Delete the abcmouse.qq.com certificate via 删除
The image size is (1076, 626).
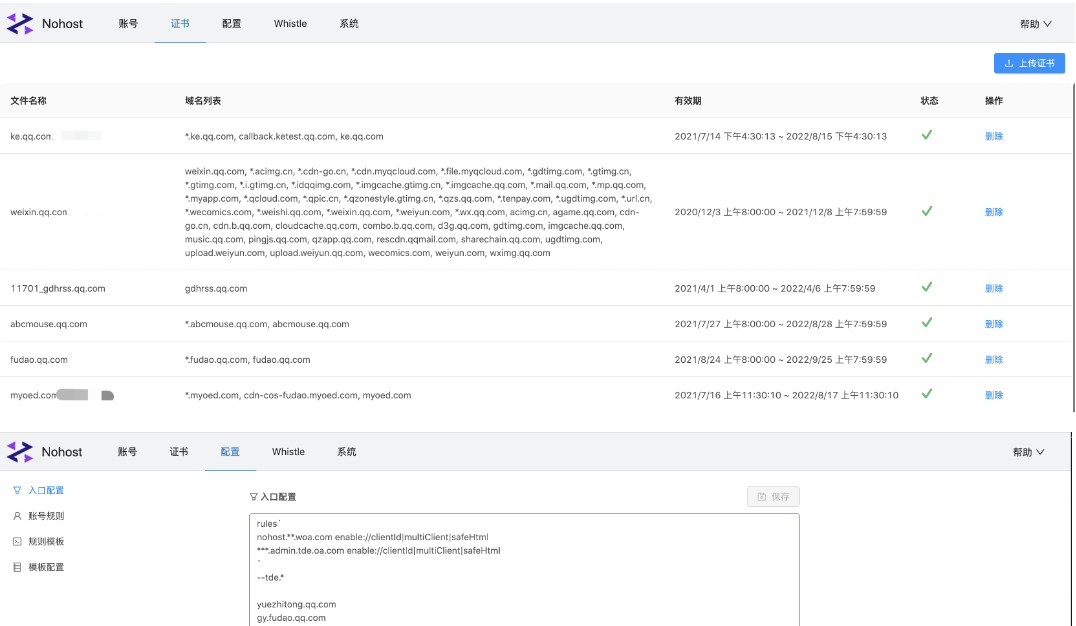994,324
